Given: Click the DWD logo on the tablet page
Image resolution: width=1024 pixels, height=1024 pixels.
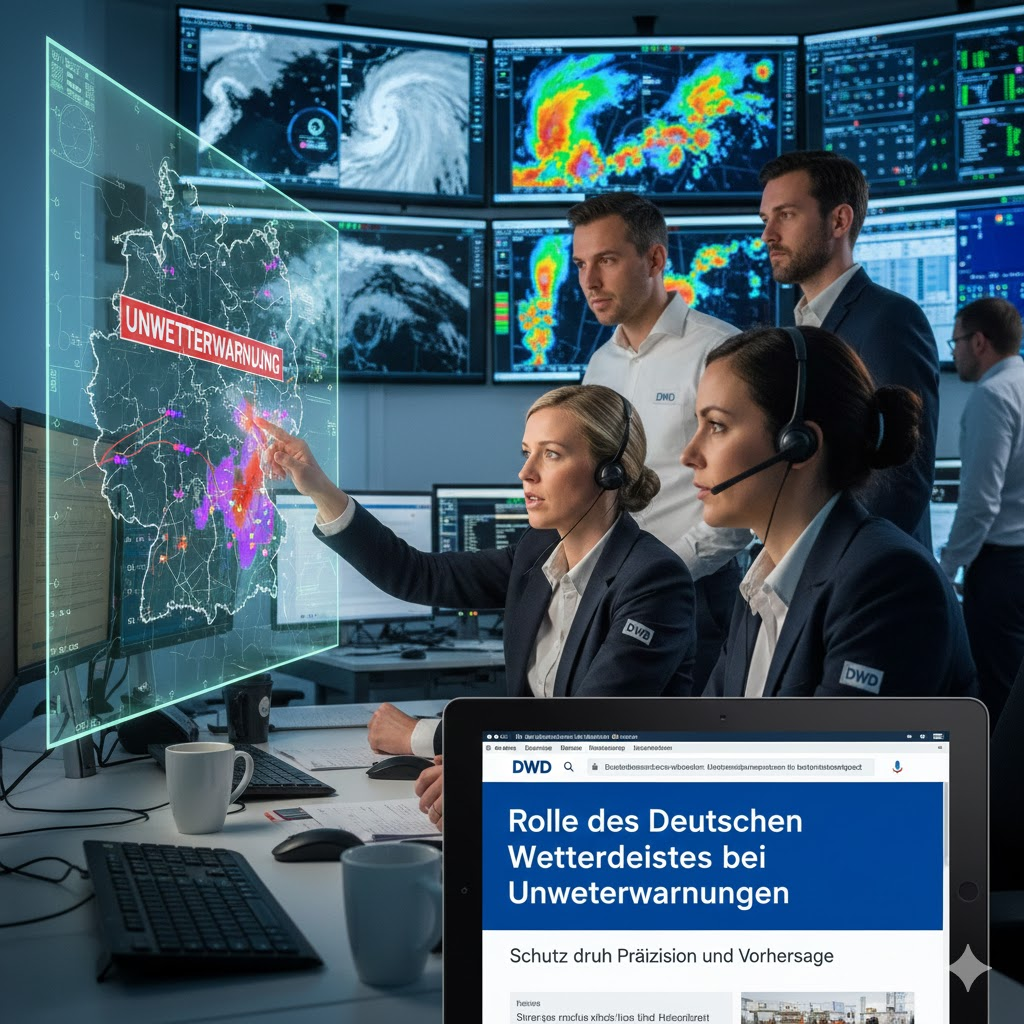Looking at the screenshot, I should (x=531, y=767).
